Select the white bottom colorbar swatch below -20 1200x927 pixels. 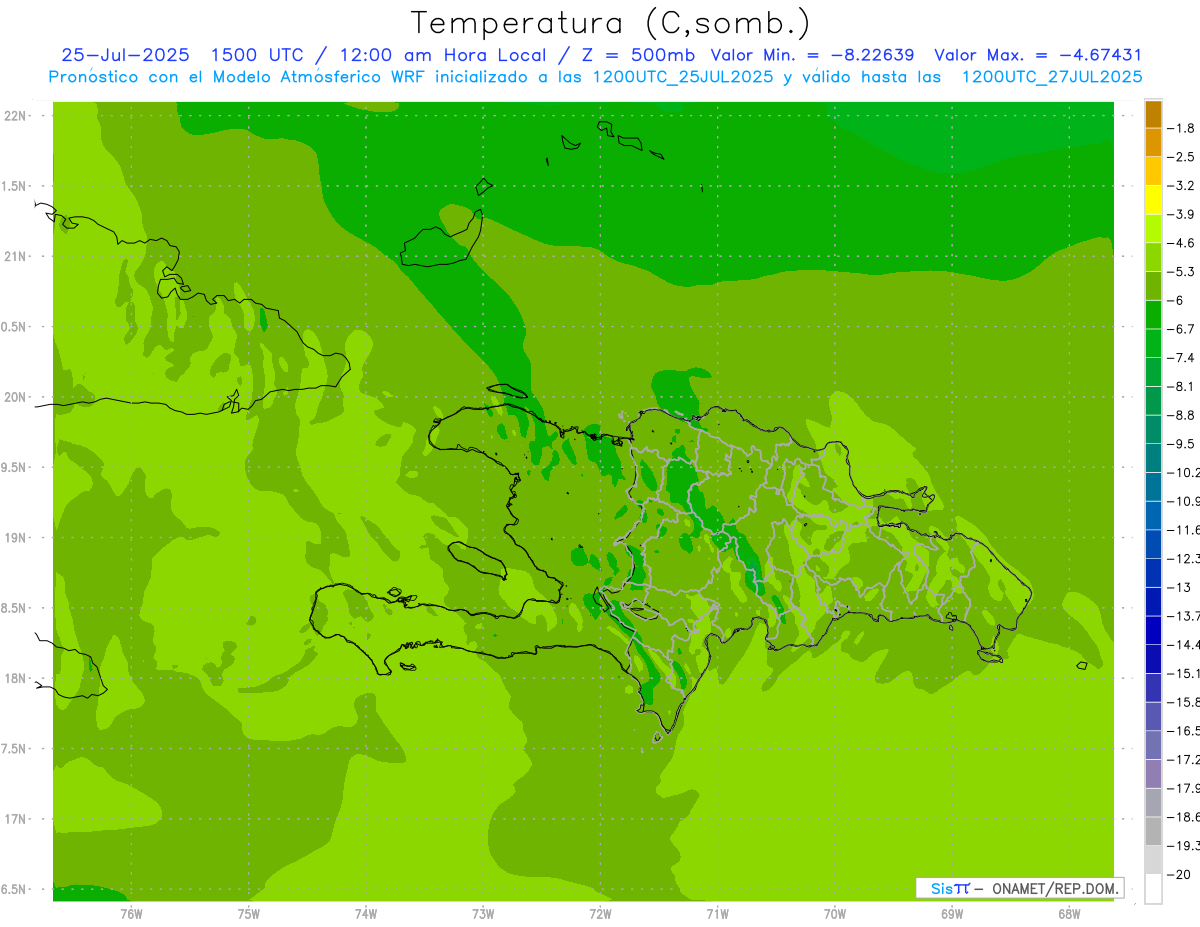point(1153,889)
